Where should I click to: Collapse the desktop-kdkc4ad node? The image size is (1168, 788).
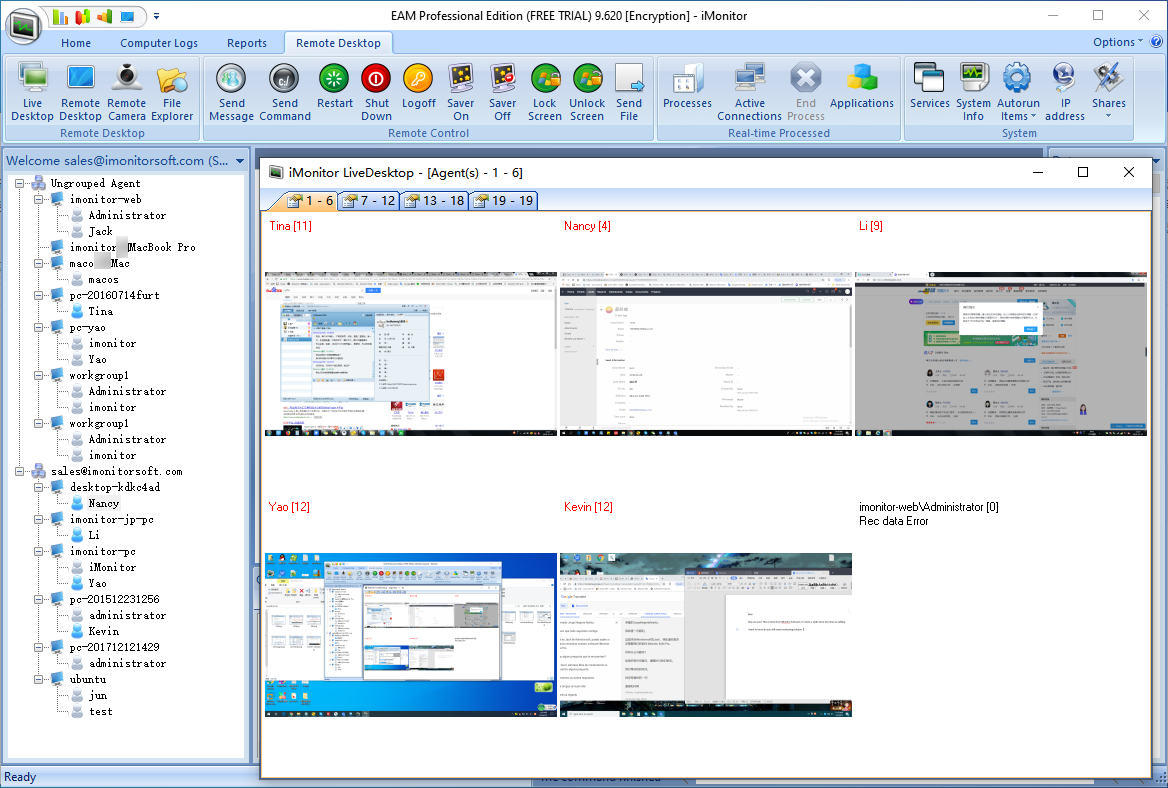tap(38, 487)
